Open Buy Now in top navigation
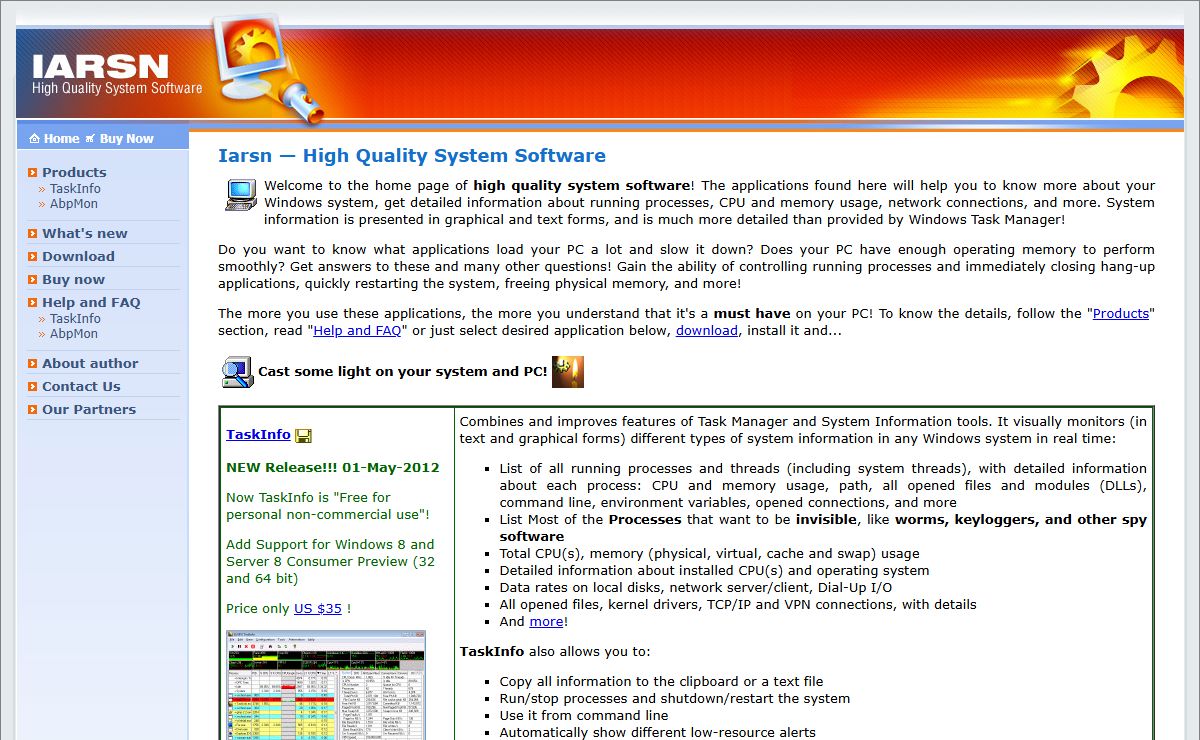Image resolution: width=1200 pixels, height=740 pixels. (x=127, y=139)
